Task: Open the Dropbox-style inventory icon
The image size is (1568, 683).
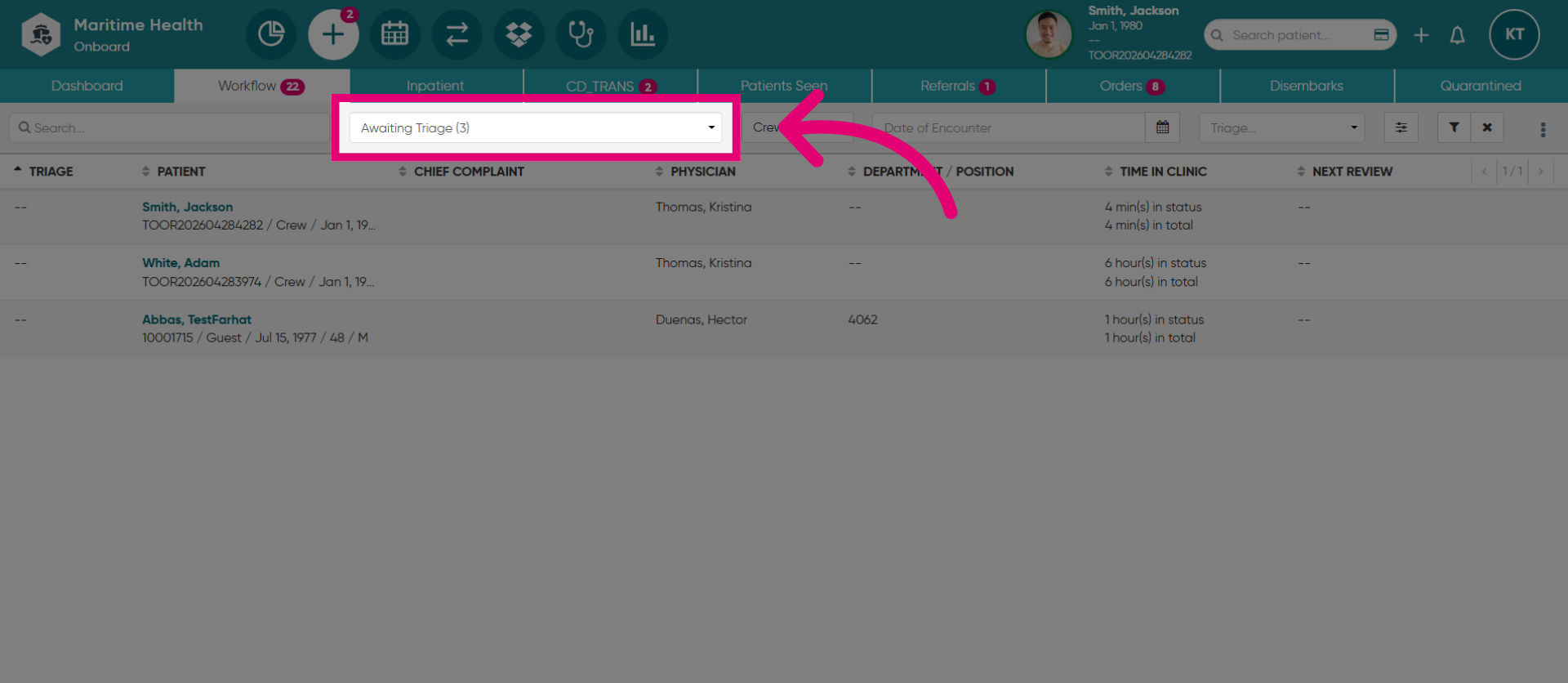Action: pos(519,34)
